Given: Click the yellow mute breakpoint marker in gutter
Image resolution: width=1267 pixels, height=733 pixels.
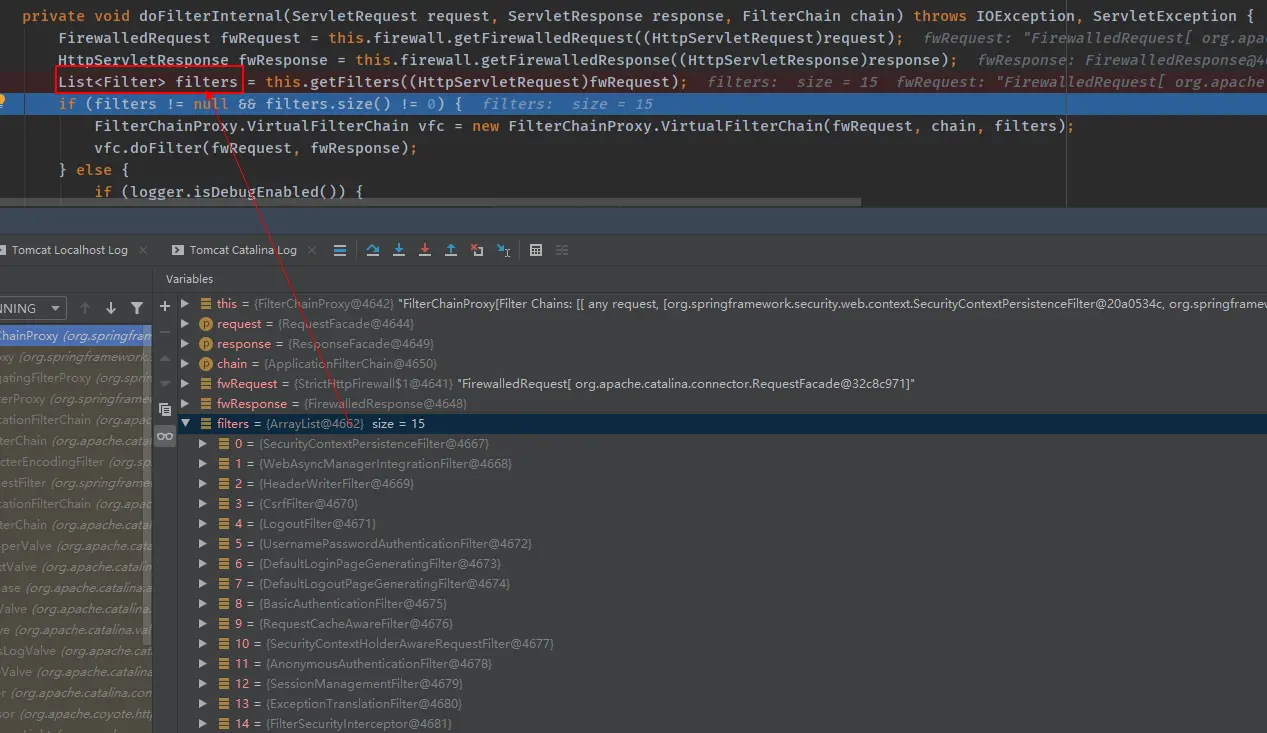Looking at the screenshot, I should (3, 101).
